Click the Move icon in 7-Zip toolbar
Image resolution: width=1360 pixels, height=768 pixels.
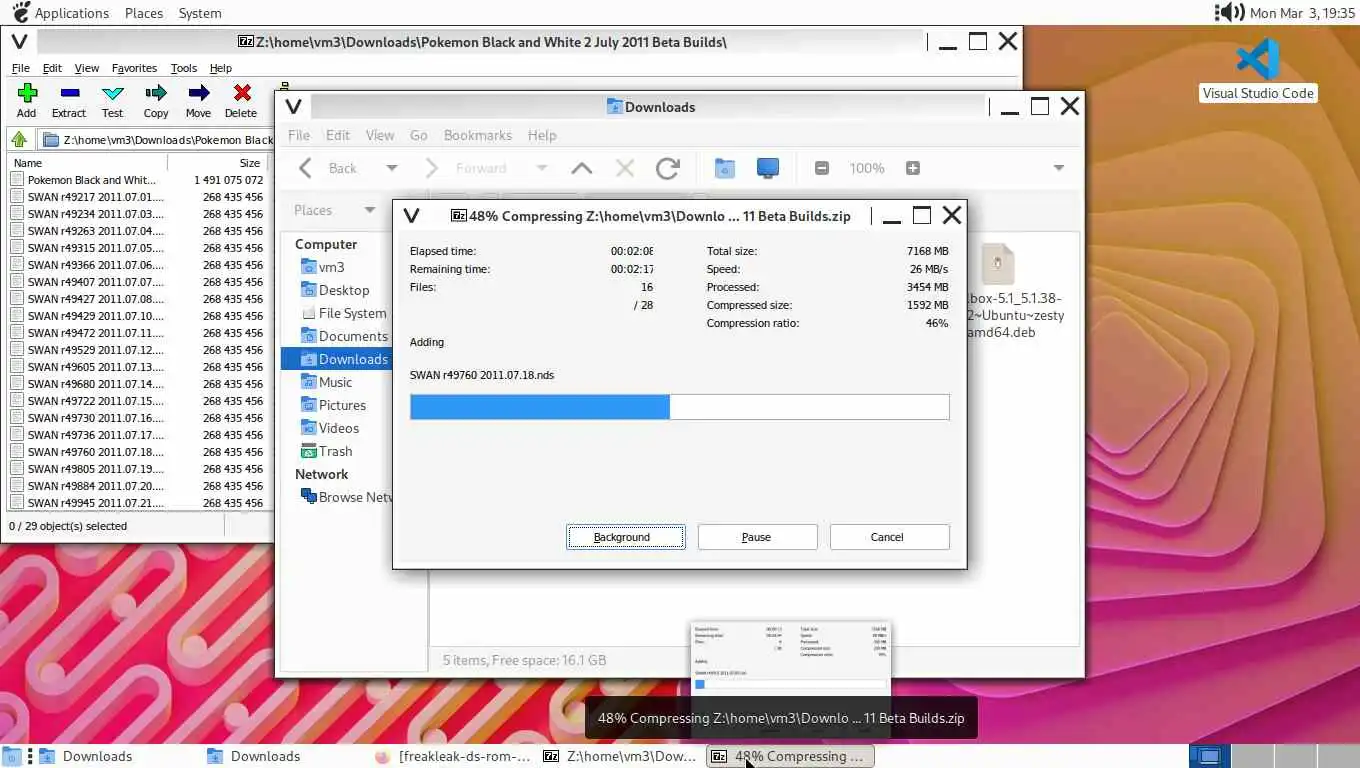coord(199,93)
